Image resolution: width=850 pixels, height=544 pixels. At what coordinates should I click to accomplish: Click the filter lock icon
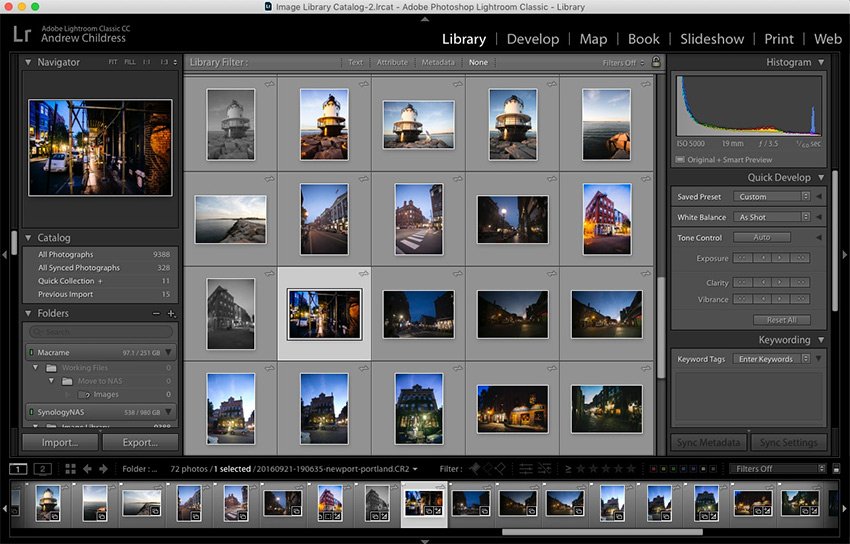656,62
